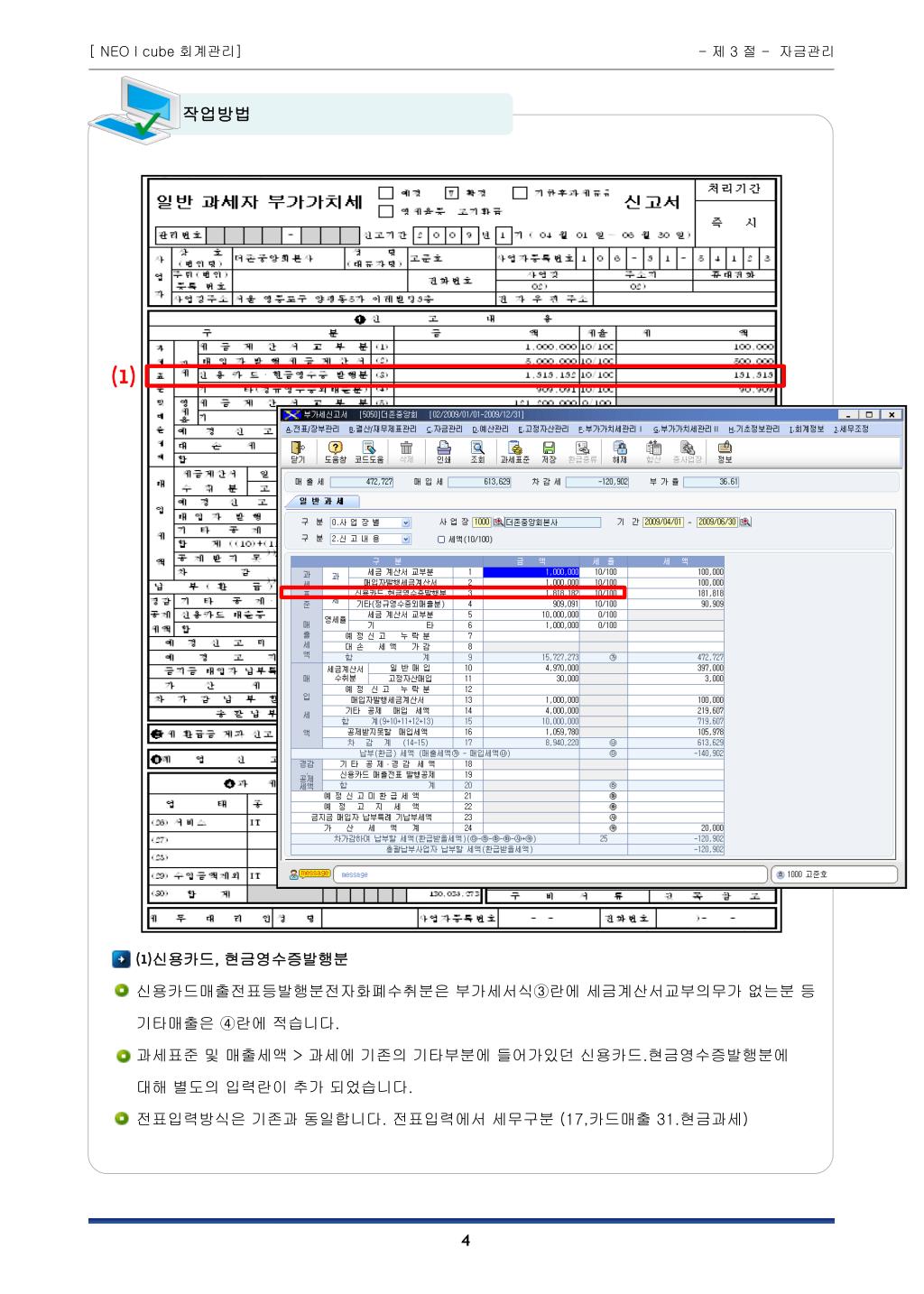Open the 코드도움 code help icon
924x1294 pixels.
click(369, 451)
